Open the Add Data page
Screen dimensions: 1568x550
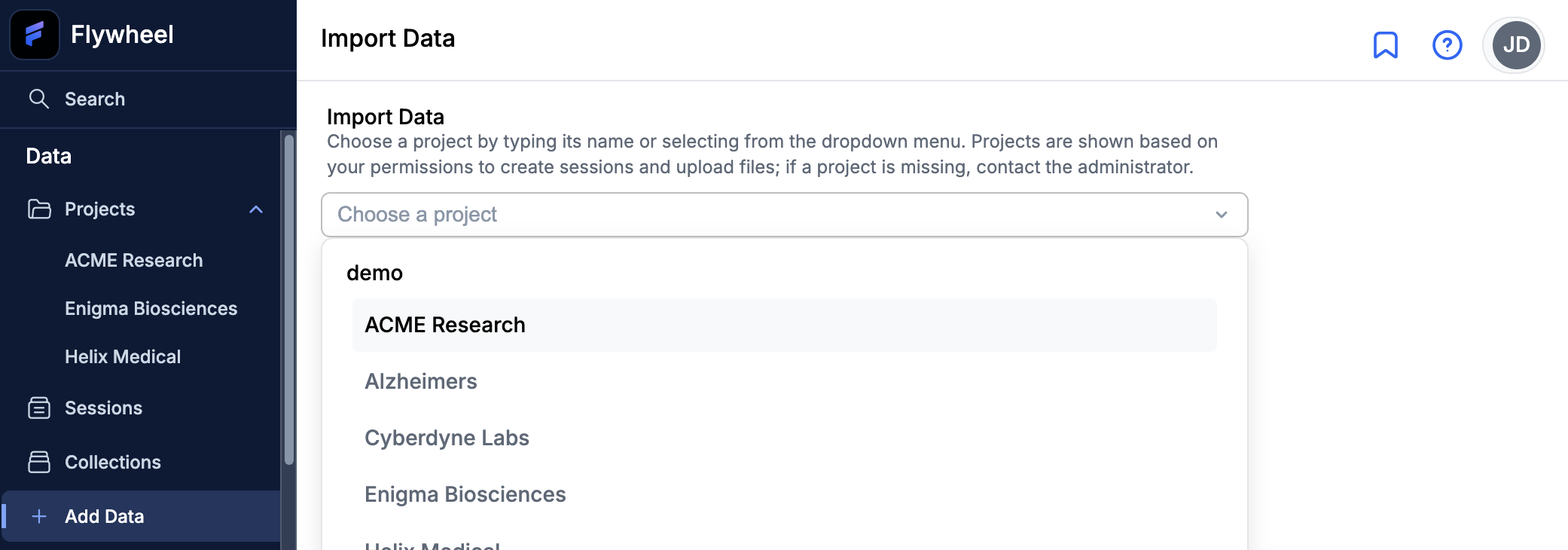coord(141,516)
